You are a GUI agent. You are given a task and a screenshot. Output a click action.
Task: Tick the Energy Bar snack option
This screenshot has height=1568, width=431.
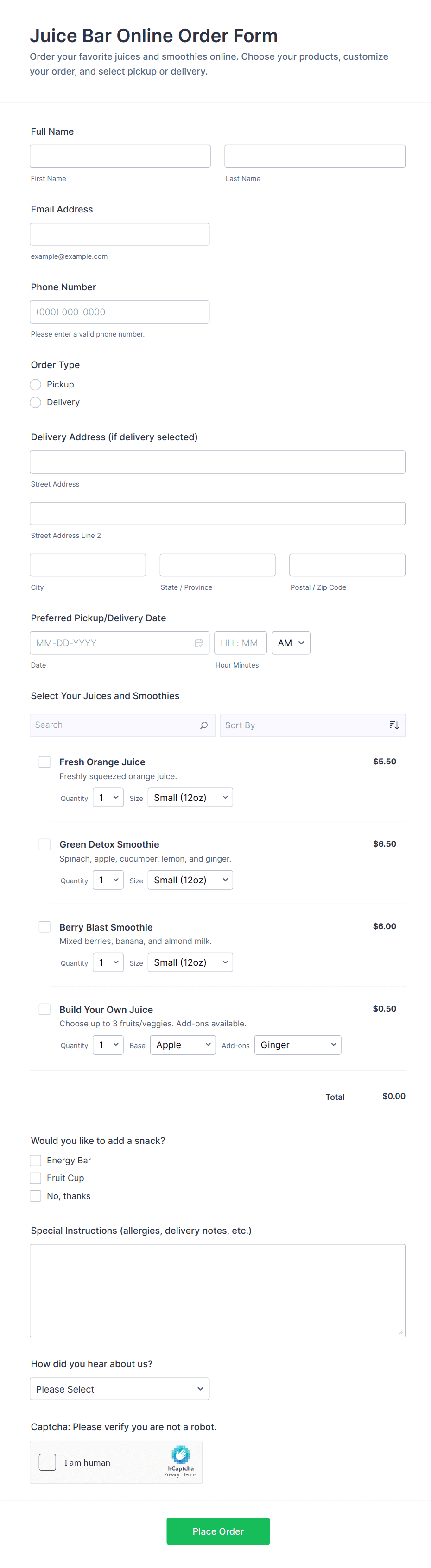click(x=36, y=1160)
